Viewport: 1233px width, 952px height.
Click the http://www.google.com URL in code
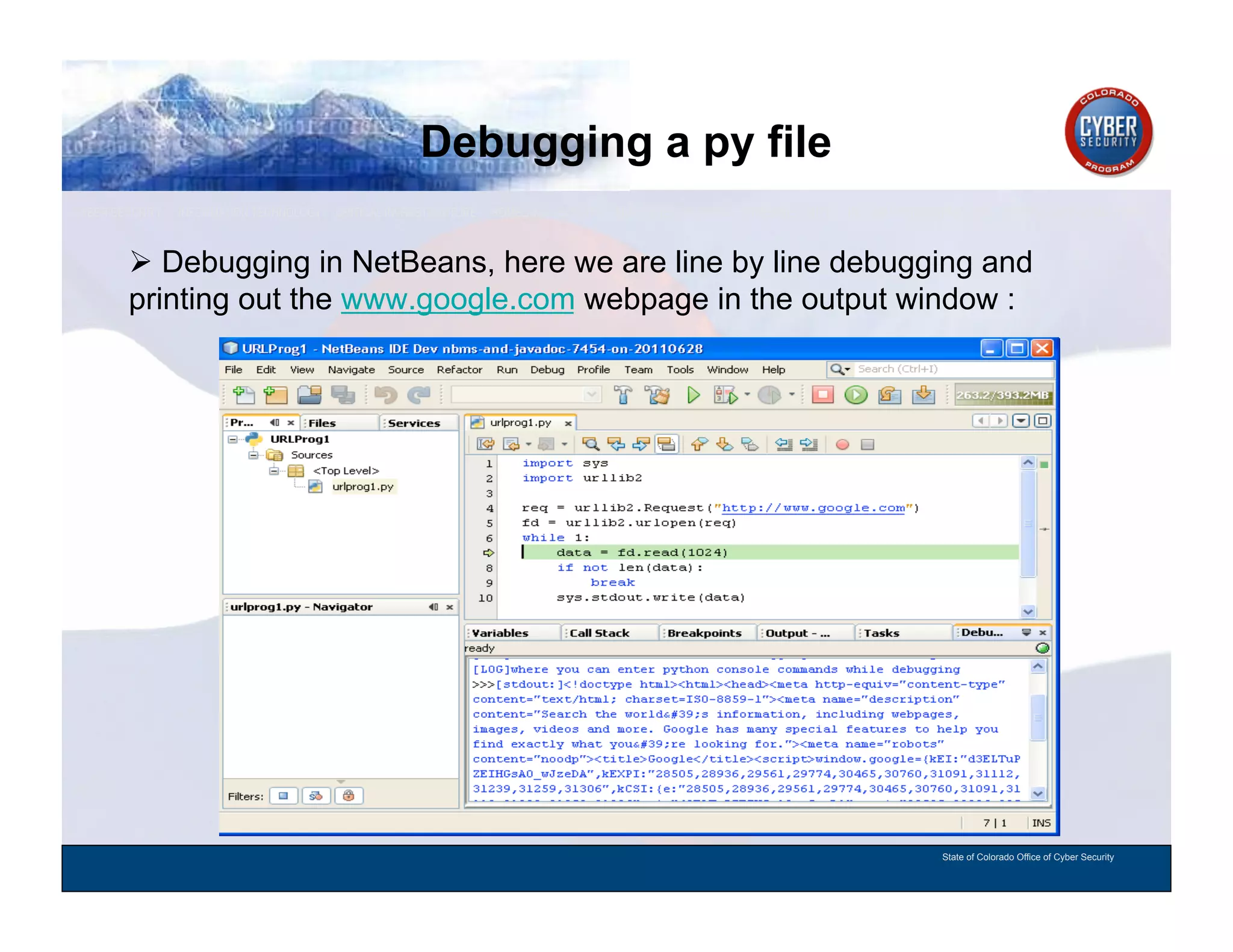(x=813, y=508)
